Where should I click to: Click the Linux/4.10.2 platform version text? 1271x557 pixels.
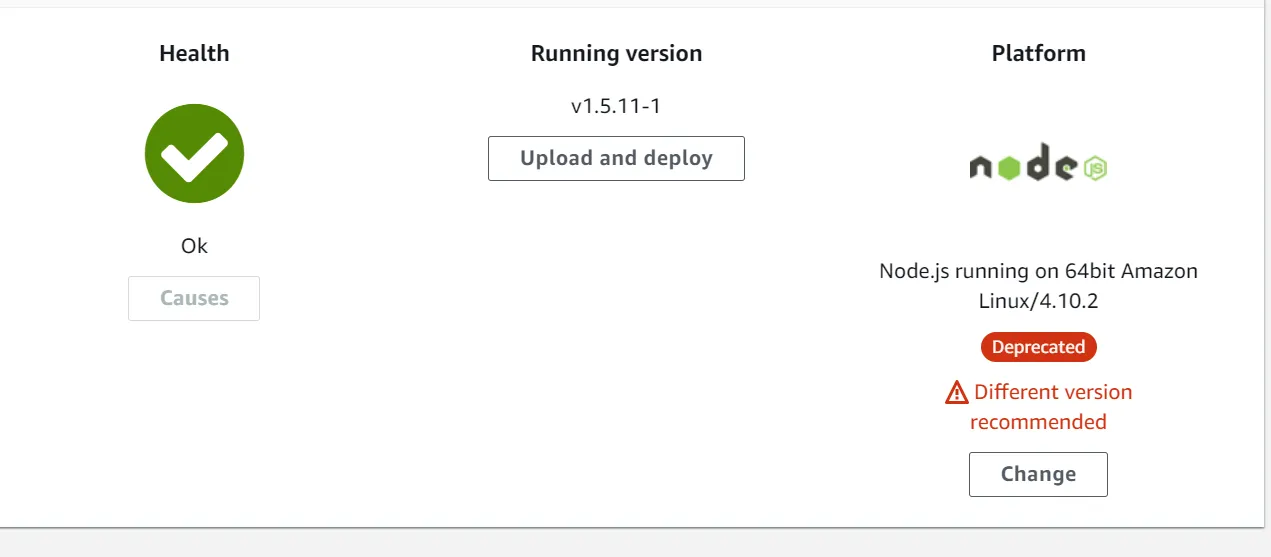[x=1038, y=301]
